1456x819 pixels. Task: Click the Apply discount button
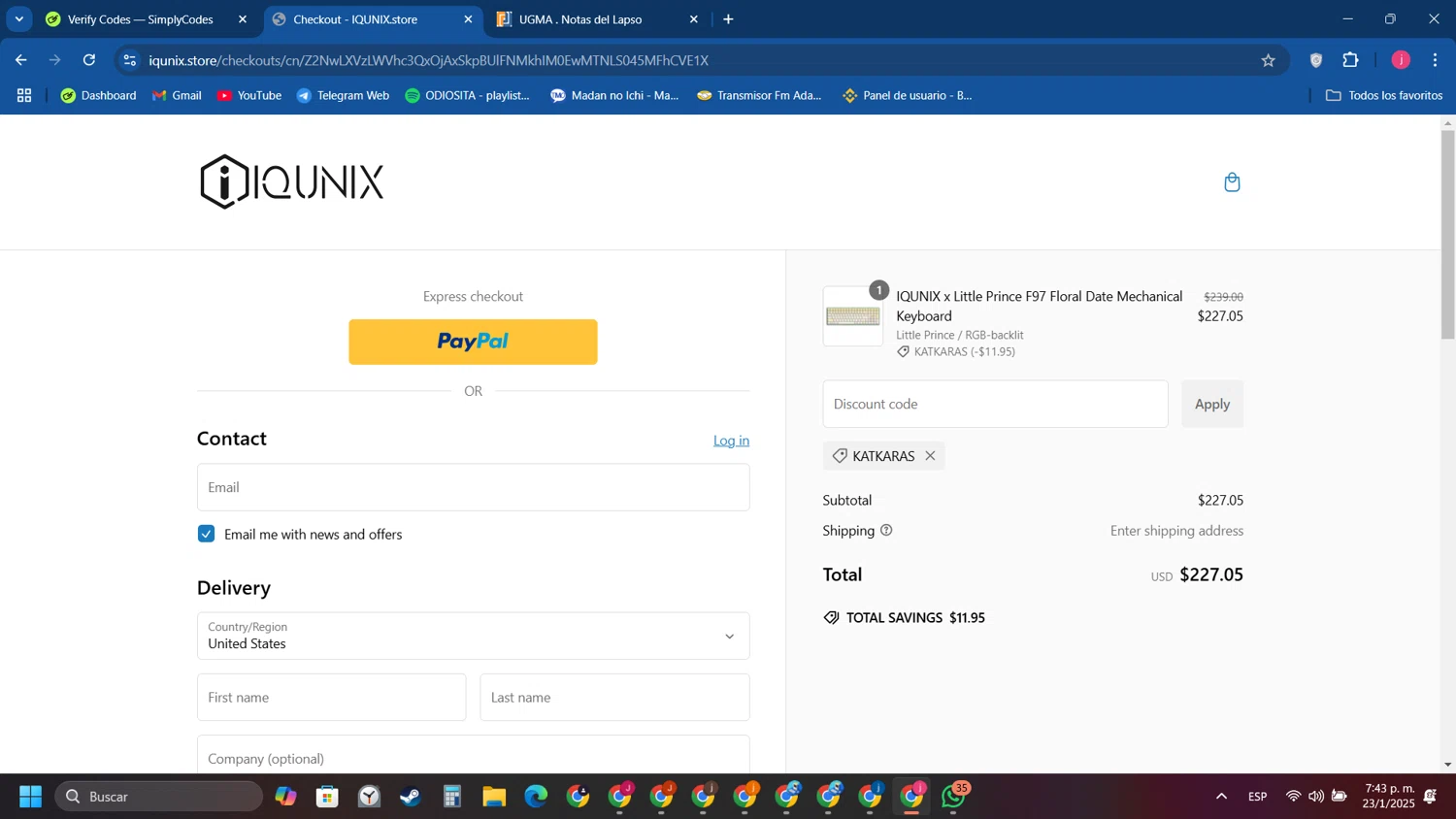point(1212,404)
